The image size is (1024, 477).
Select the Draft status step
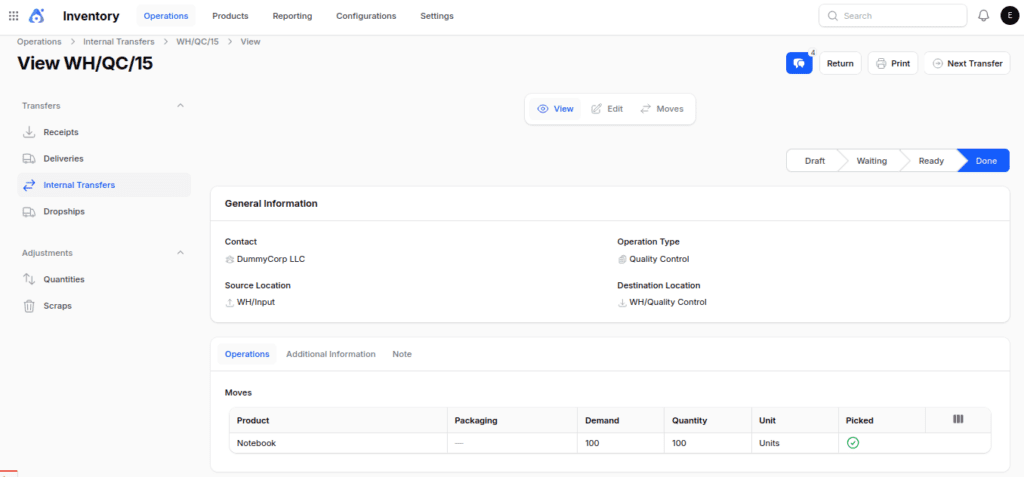(x=814, y=161)
